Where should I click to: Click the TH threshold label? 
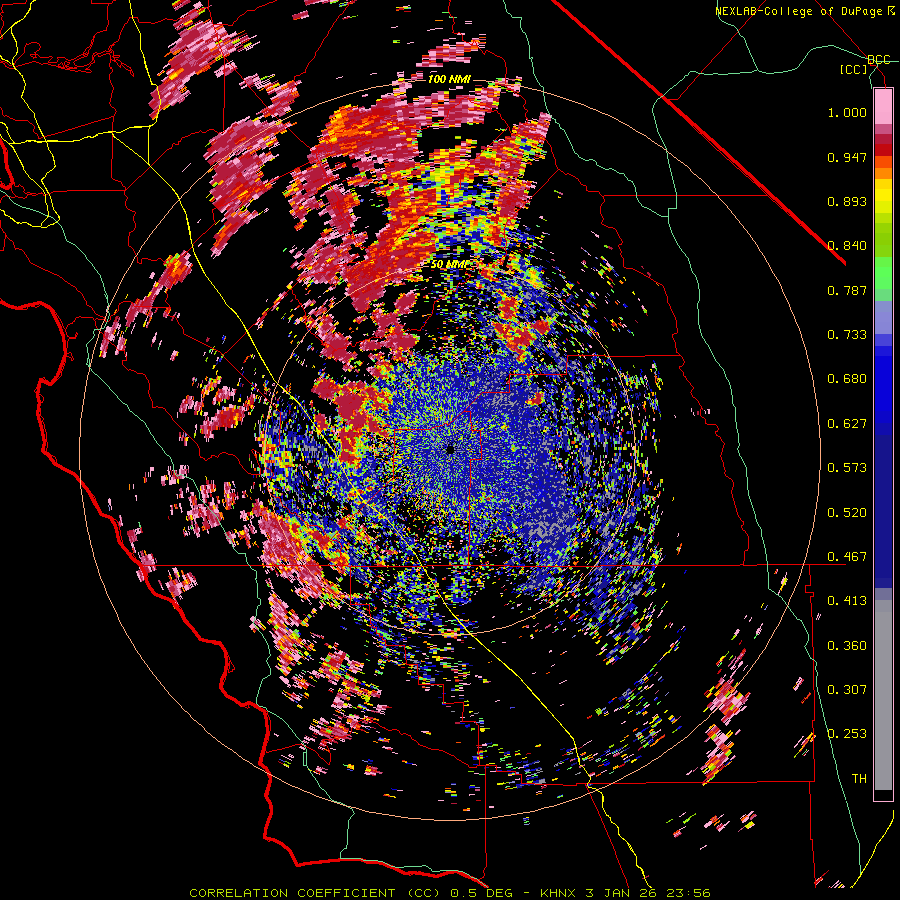click(859, 779)
